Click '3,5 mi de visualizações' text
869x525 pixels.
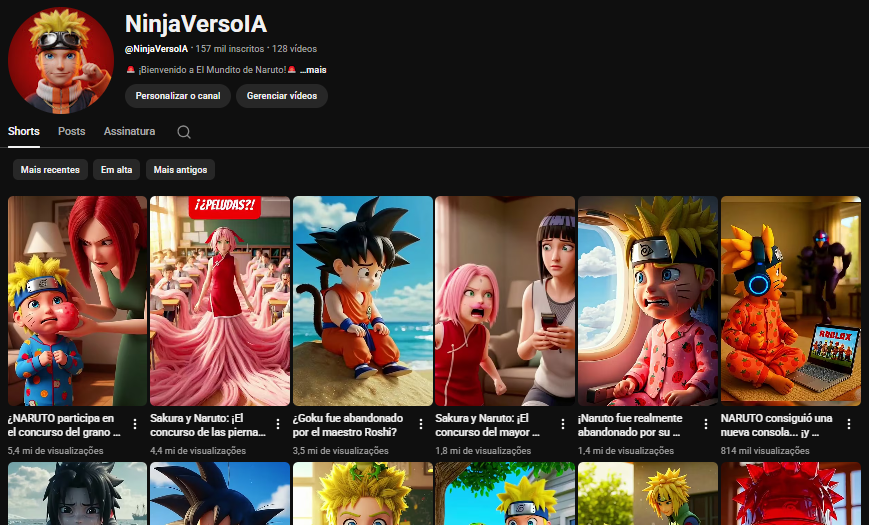(x=341, y=451)
